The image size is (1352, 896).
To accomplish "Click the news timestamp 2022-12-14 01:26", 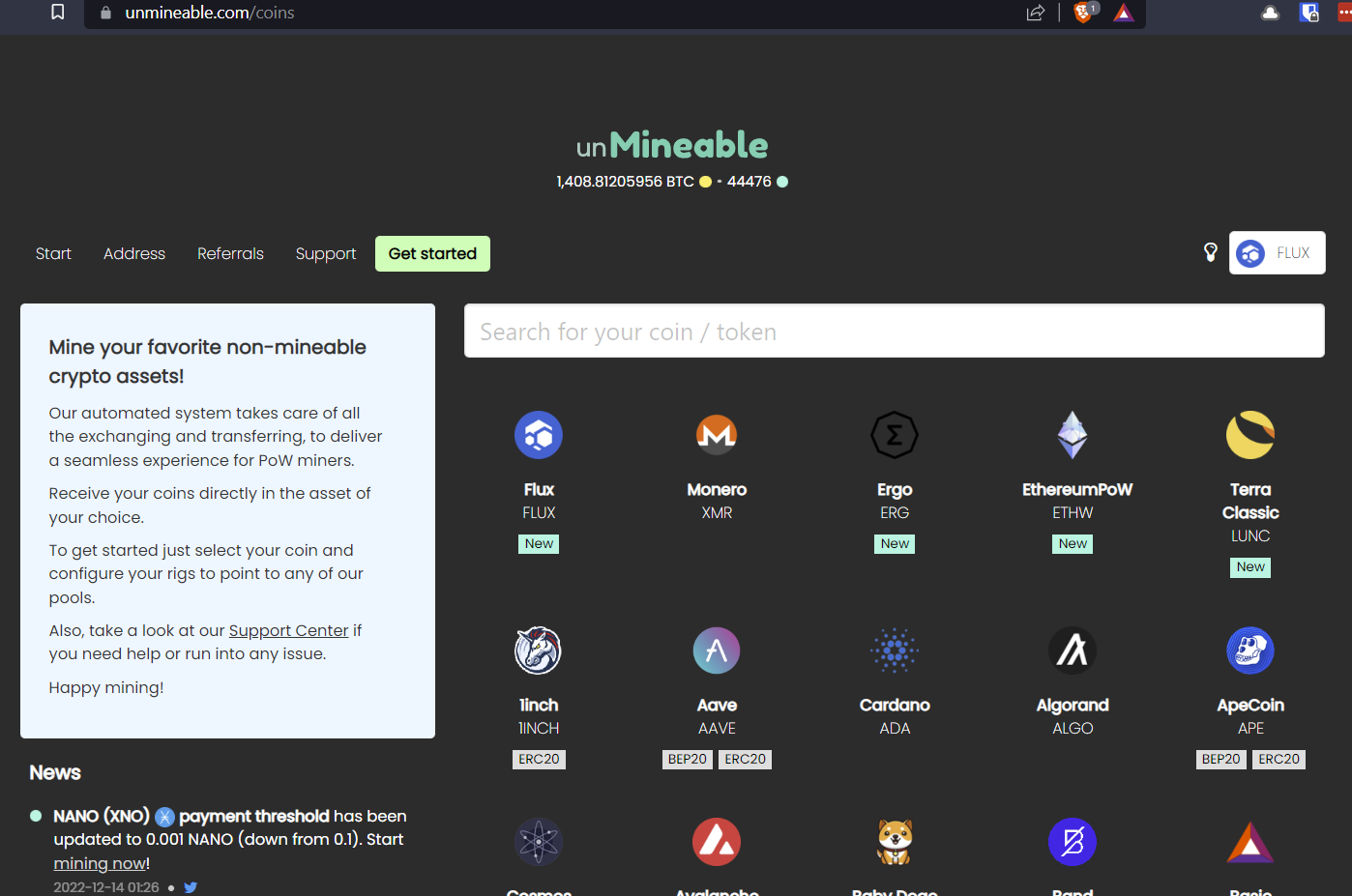I will (106, 887).
